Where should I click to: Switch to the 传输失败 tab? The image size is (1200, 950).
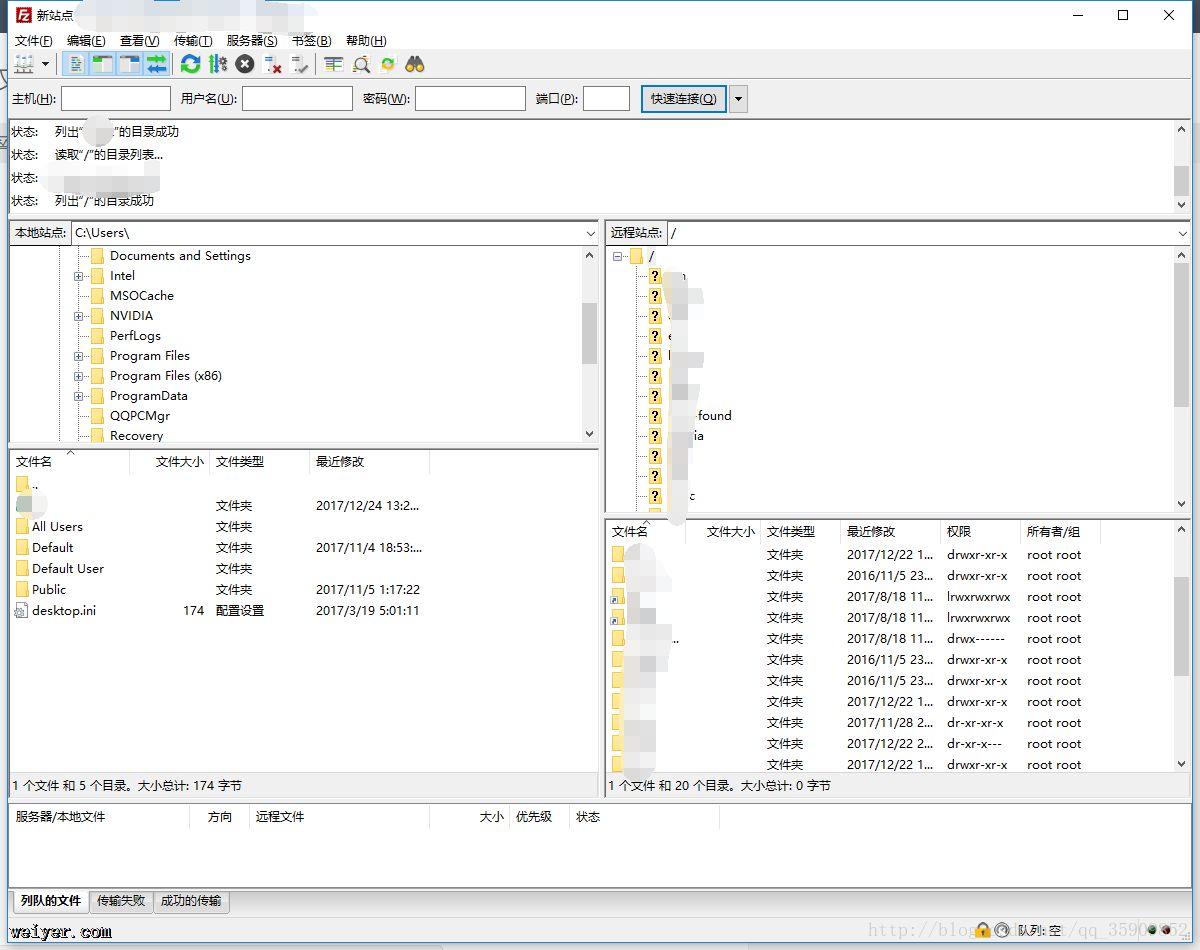pyautogui.click(x=121, y=901)
